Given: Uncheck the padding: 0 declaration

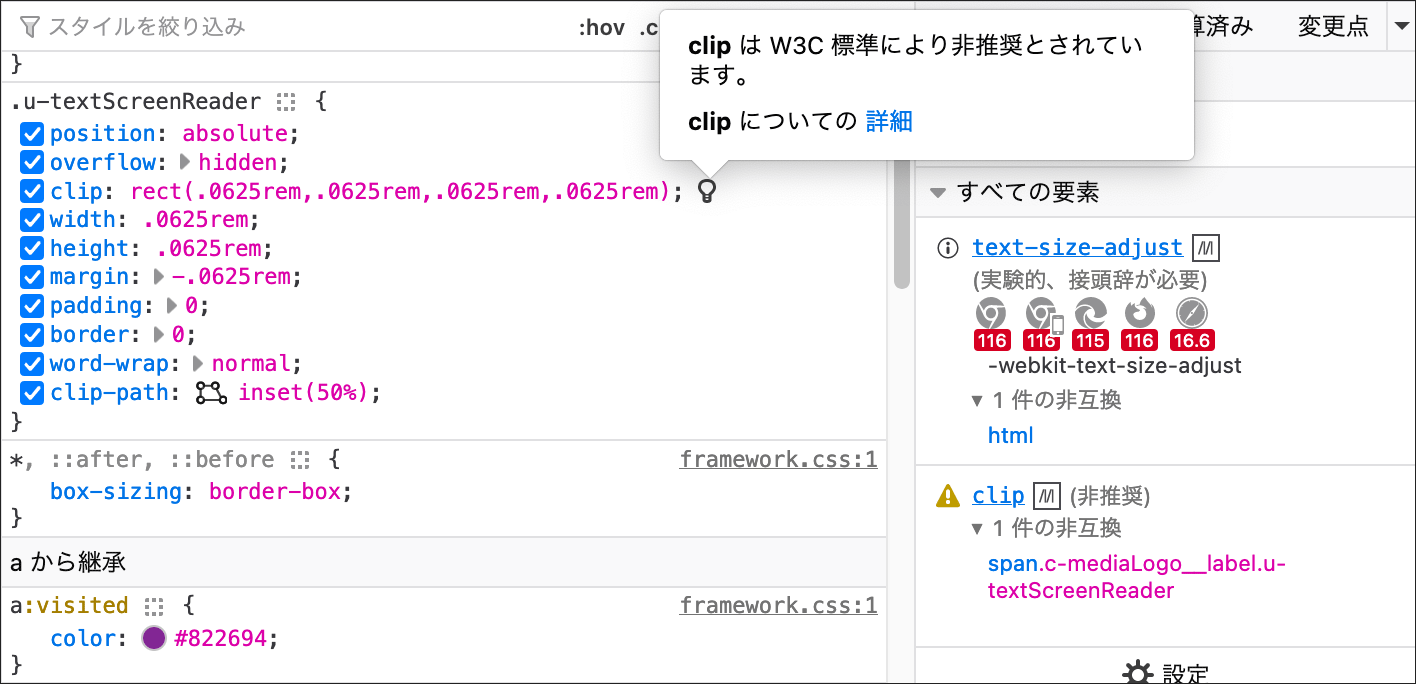Looking at the screenshot, I should pyautogui.click(x=33, y=306).
